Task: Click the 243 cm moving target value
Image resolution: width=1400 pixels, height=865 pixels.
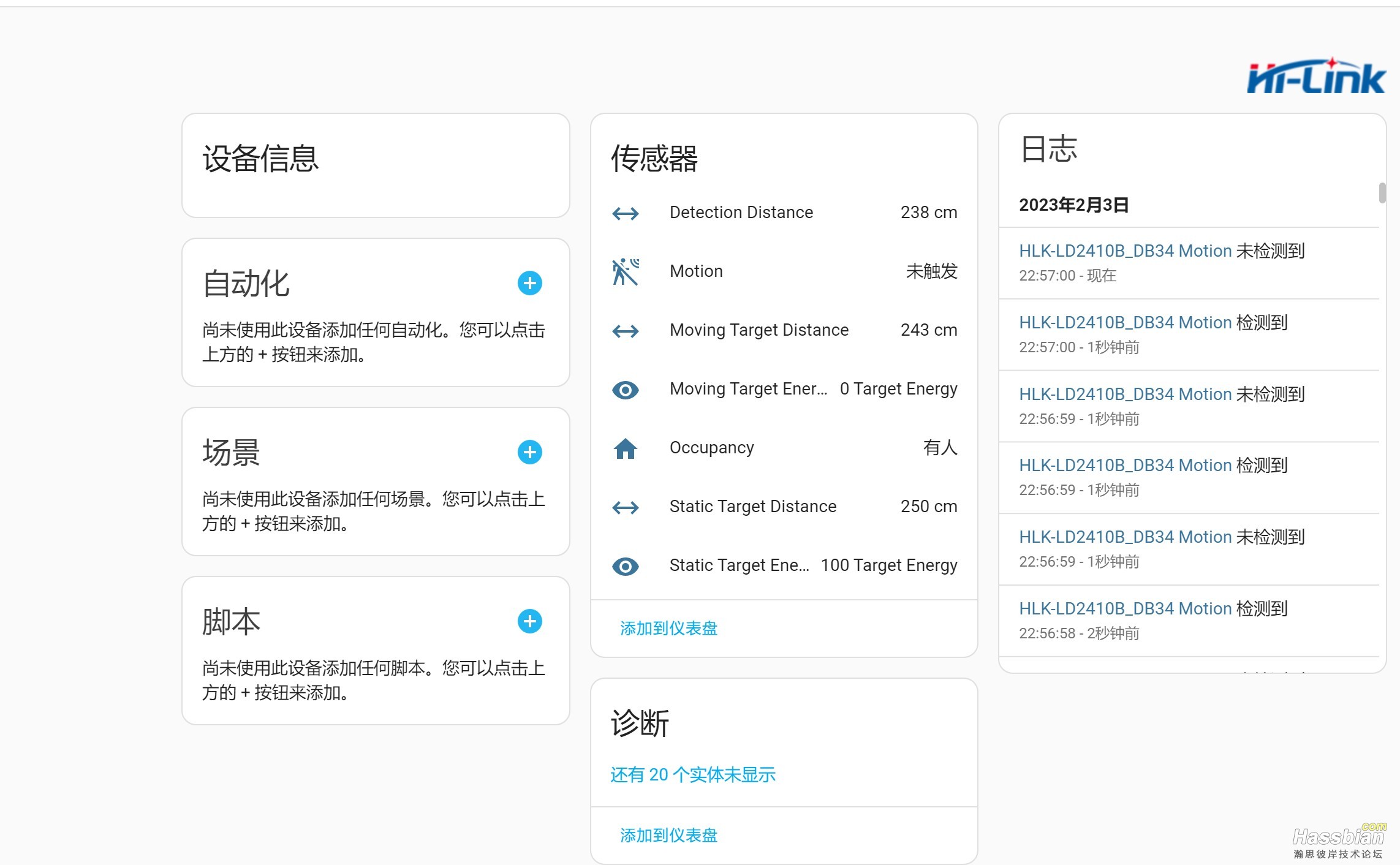Action: coord(928,330)
